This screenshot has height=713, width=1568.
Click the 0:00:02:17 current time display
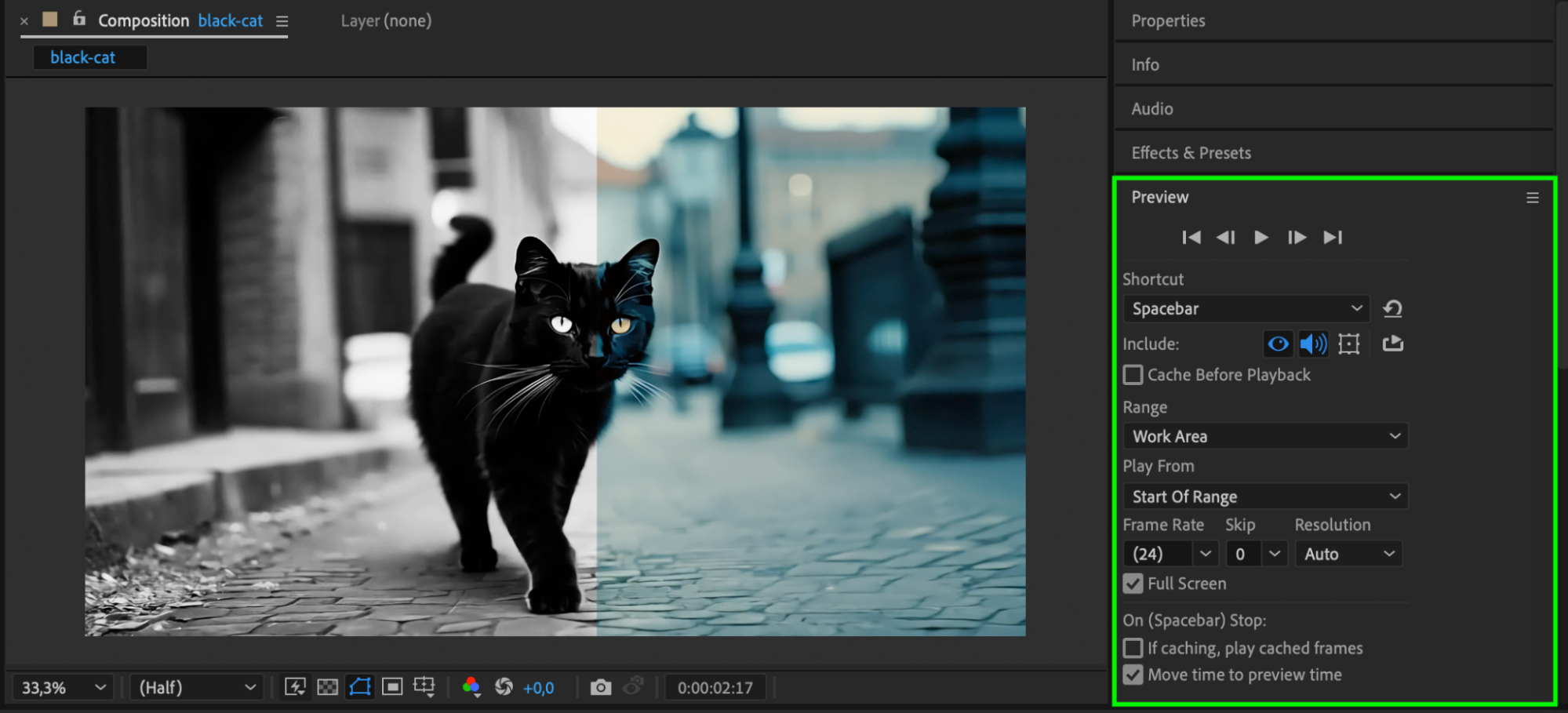[x=715, y=688]
